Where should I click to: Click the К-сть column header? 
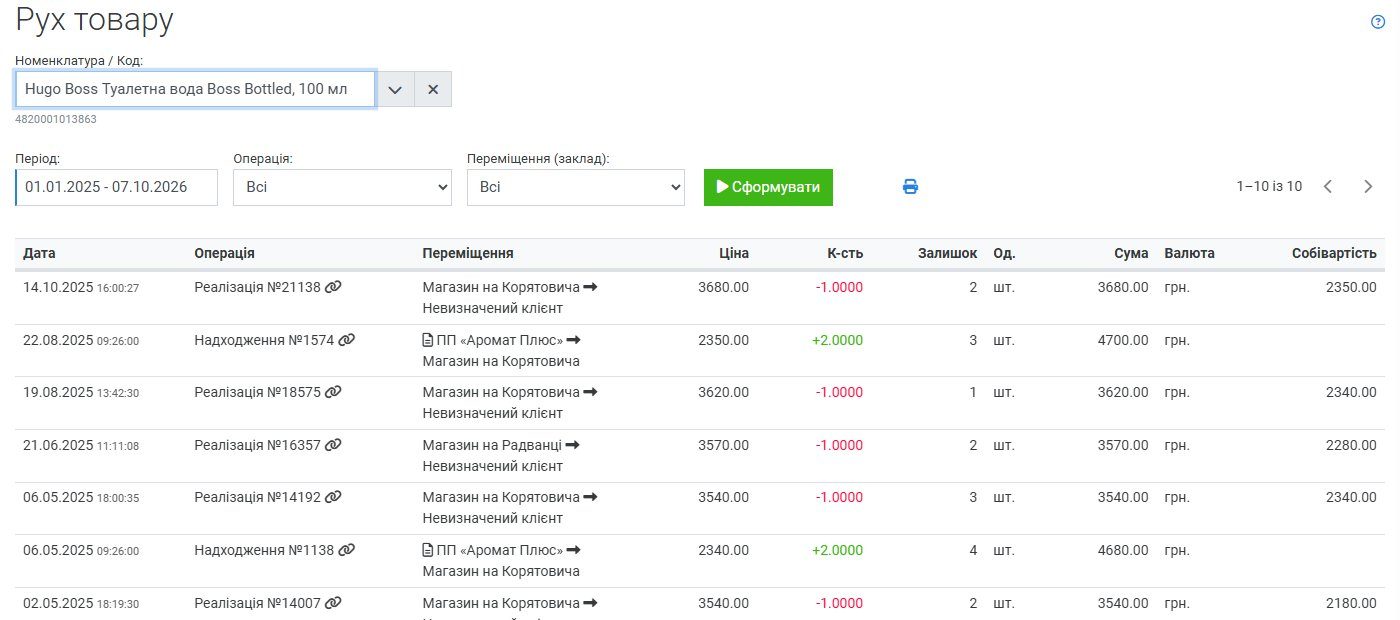pos(845,253)
